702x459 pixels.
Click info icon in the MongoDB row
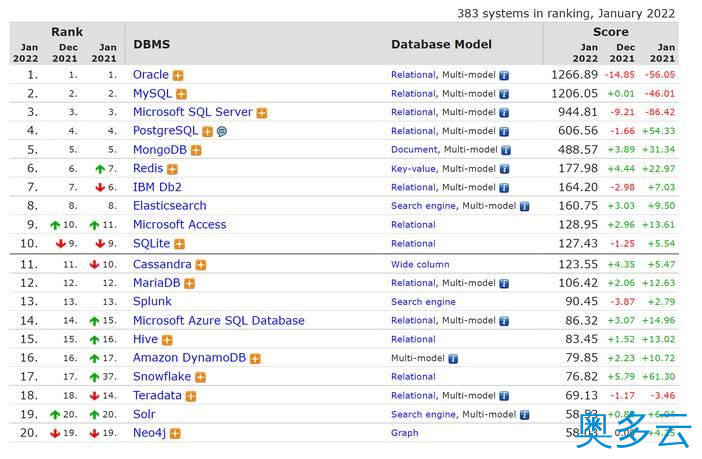point(506,150)
